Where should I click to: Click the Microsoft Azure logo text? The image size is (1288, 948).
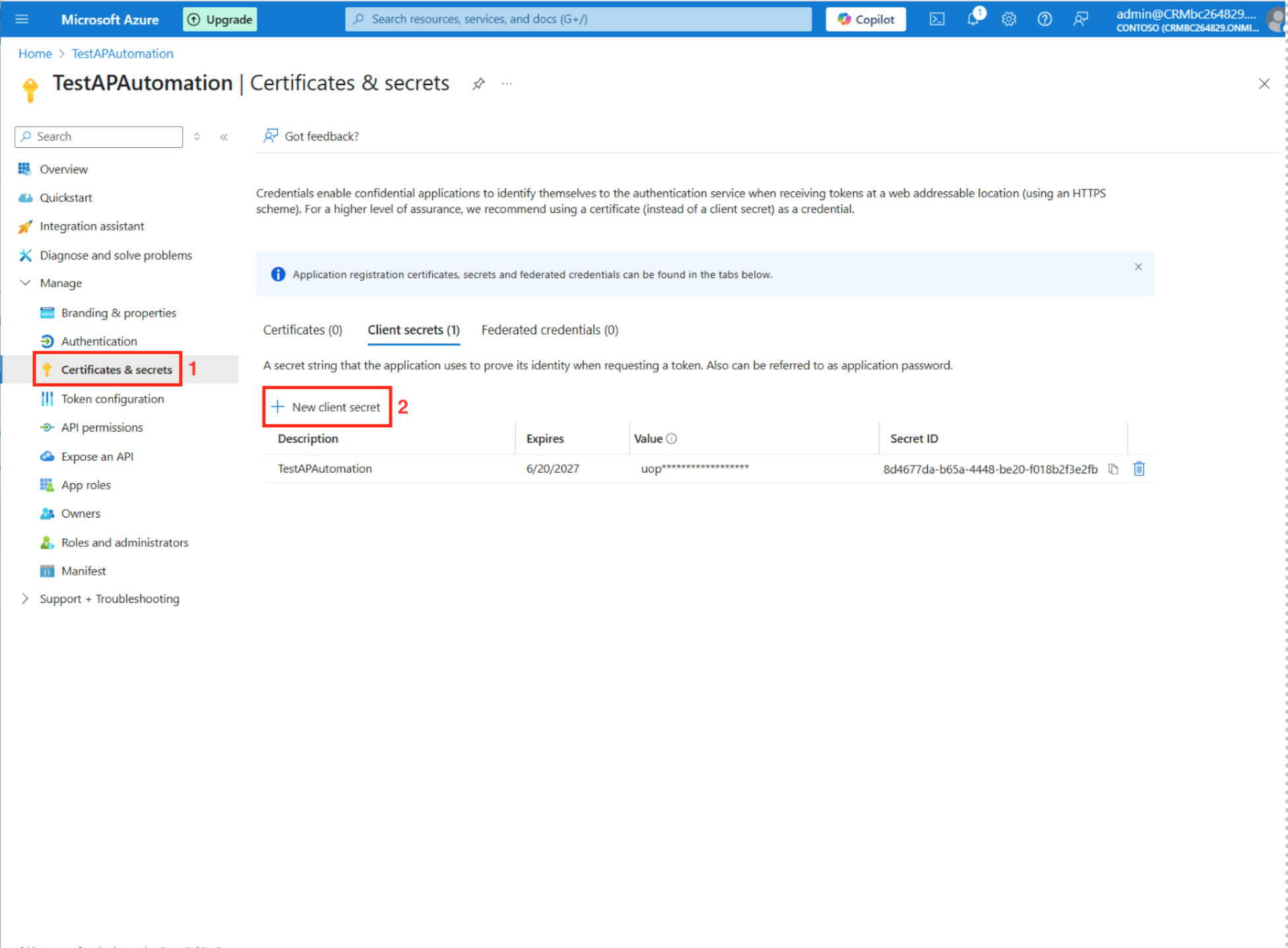[110, 19]
